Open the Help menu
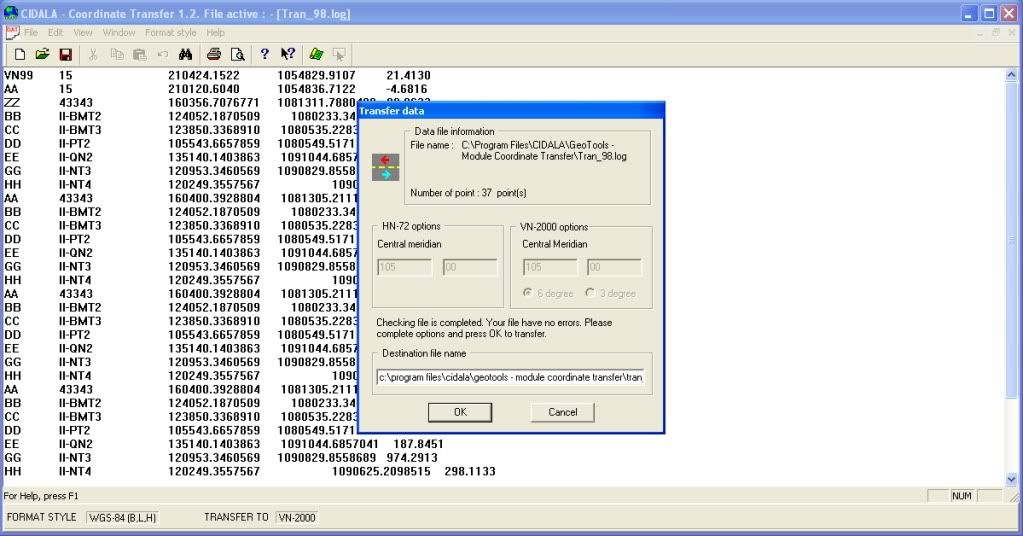 tap(215, 33)
